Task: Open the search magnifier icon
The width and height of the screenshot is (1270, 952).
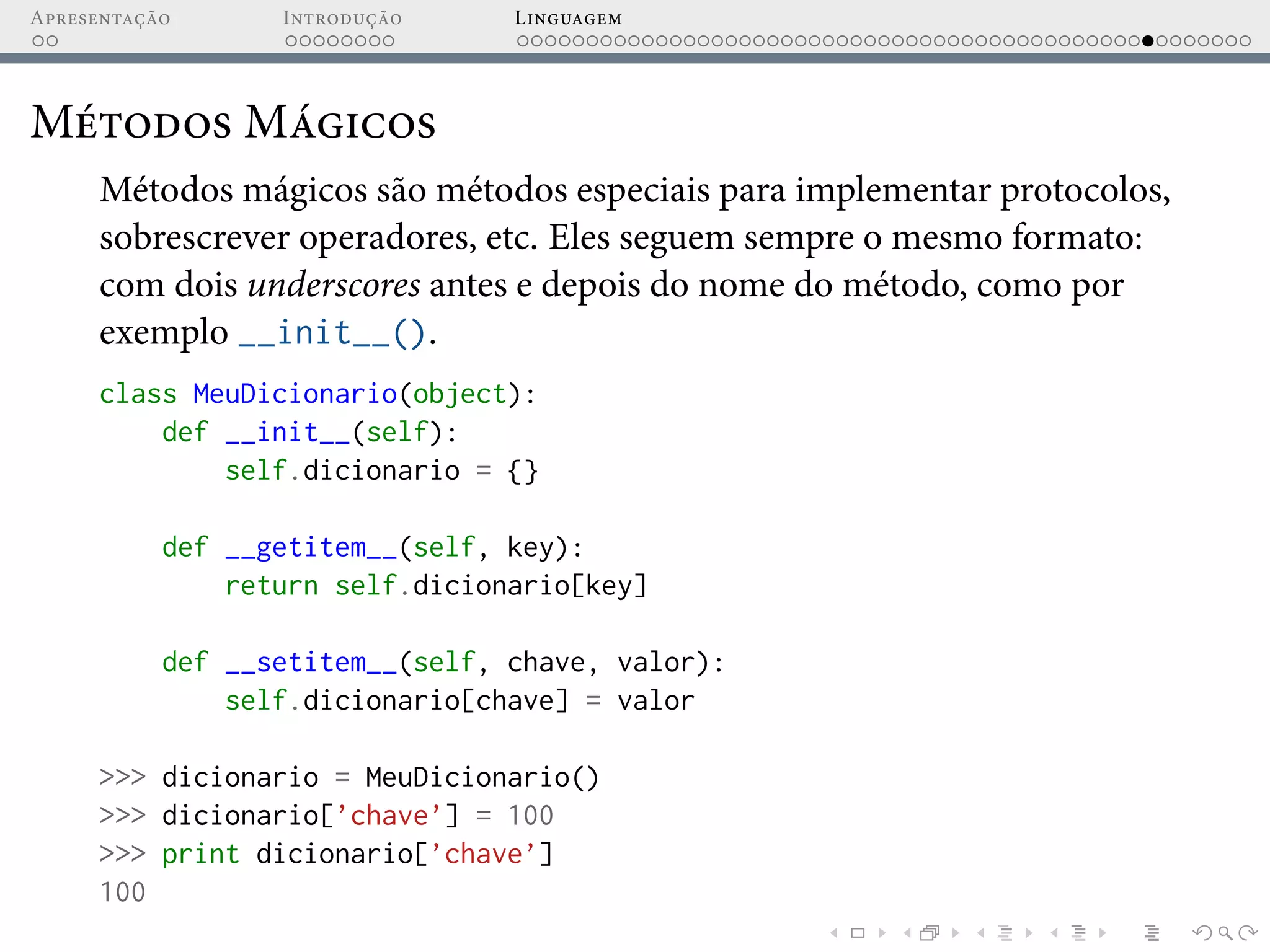Action: [x=1225, y=933]
